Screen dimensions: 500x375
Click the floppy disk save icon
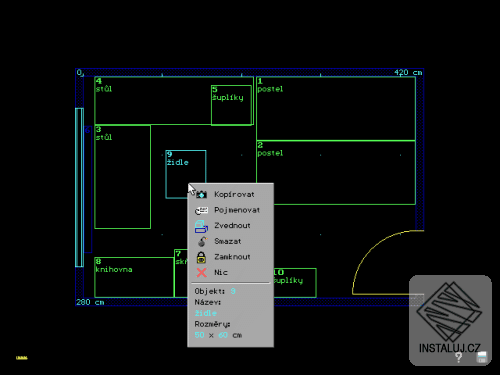[482, 357]
